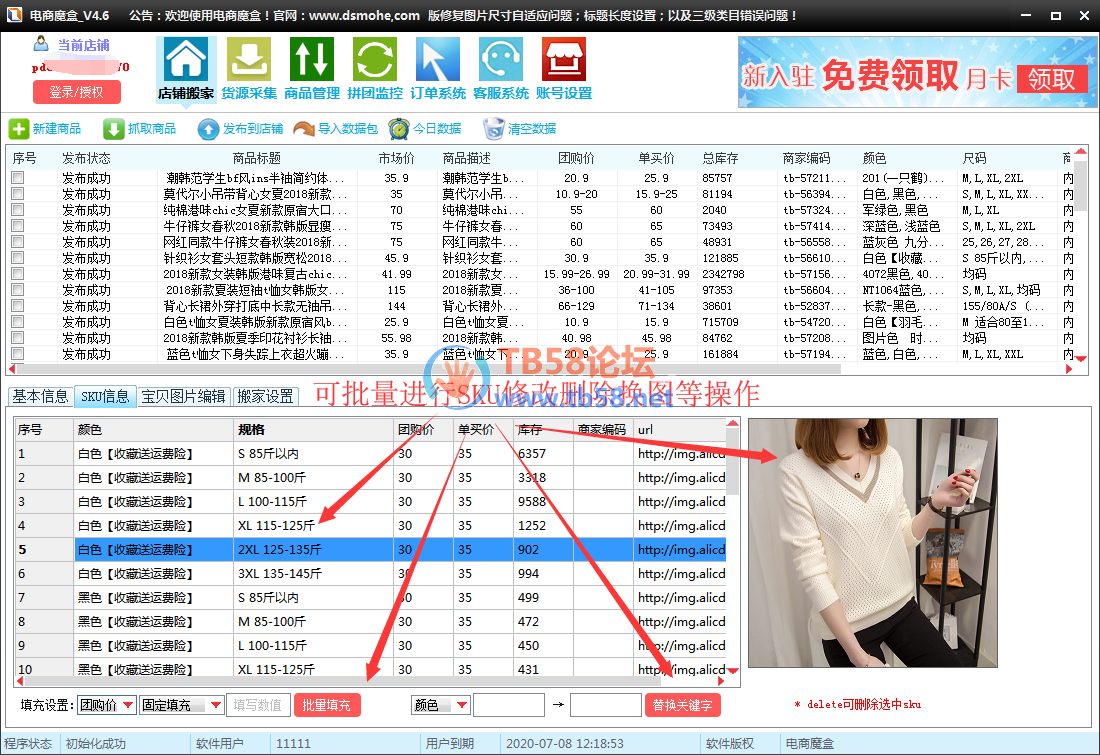Click the keyword source input field
1100x755 pixels.
point(509,705)
